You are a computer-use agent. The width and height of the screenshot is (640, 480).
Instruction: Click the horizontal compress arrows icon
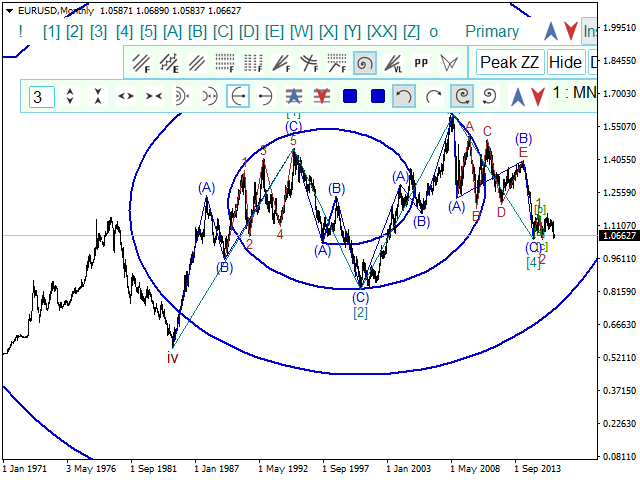pos(154,97)
